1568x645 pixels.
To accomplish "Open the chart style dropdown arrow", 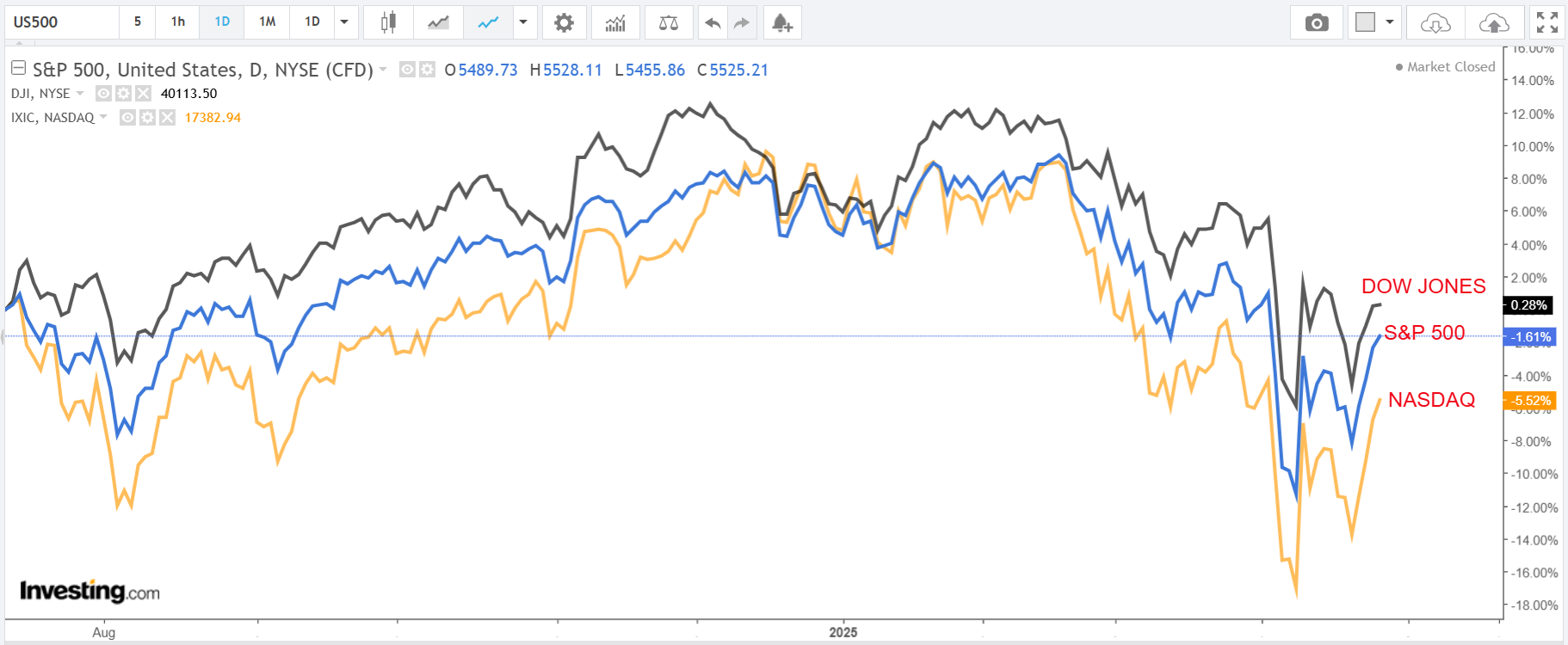I will [523, 22].
